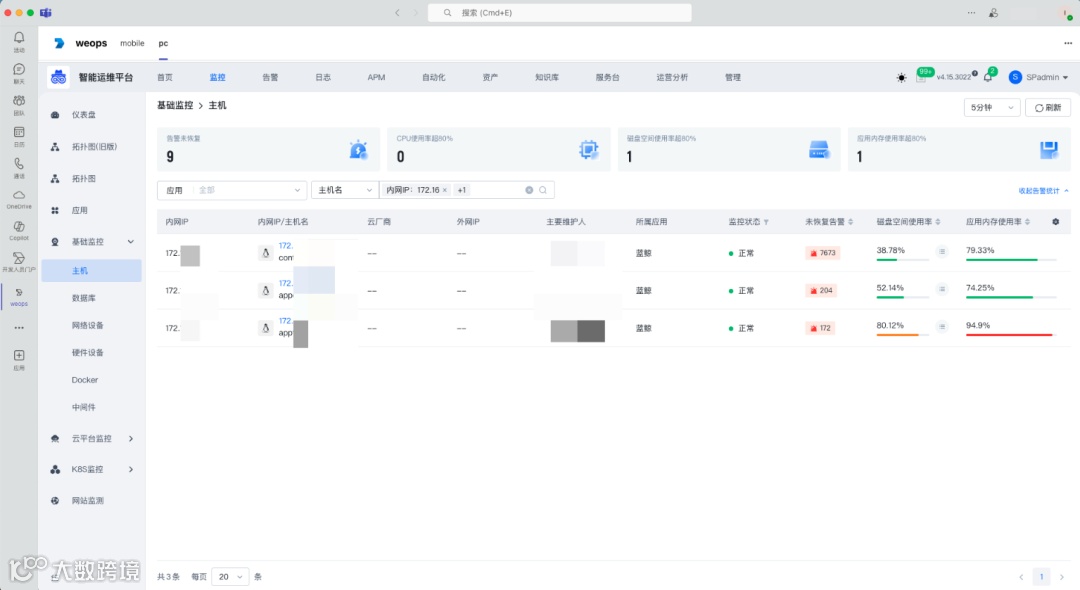Open 应用 add-apps plus icon
The height and width of the screenshot is (590, 1080).
(19, 355)
